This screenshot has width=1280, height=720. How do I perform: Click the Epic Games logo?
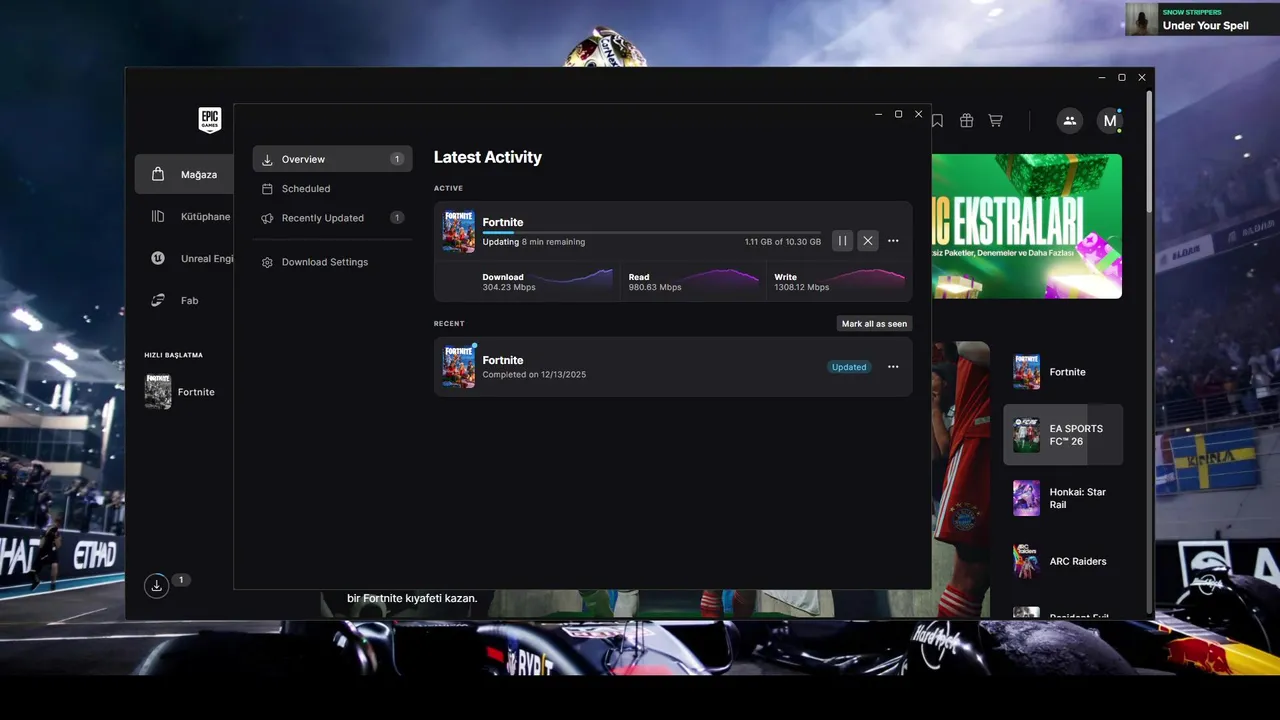209,120
